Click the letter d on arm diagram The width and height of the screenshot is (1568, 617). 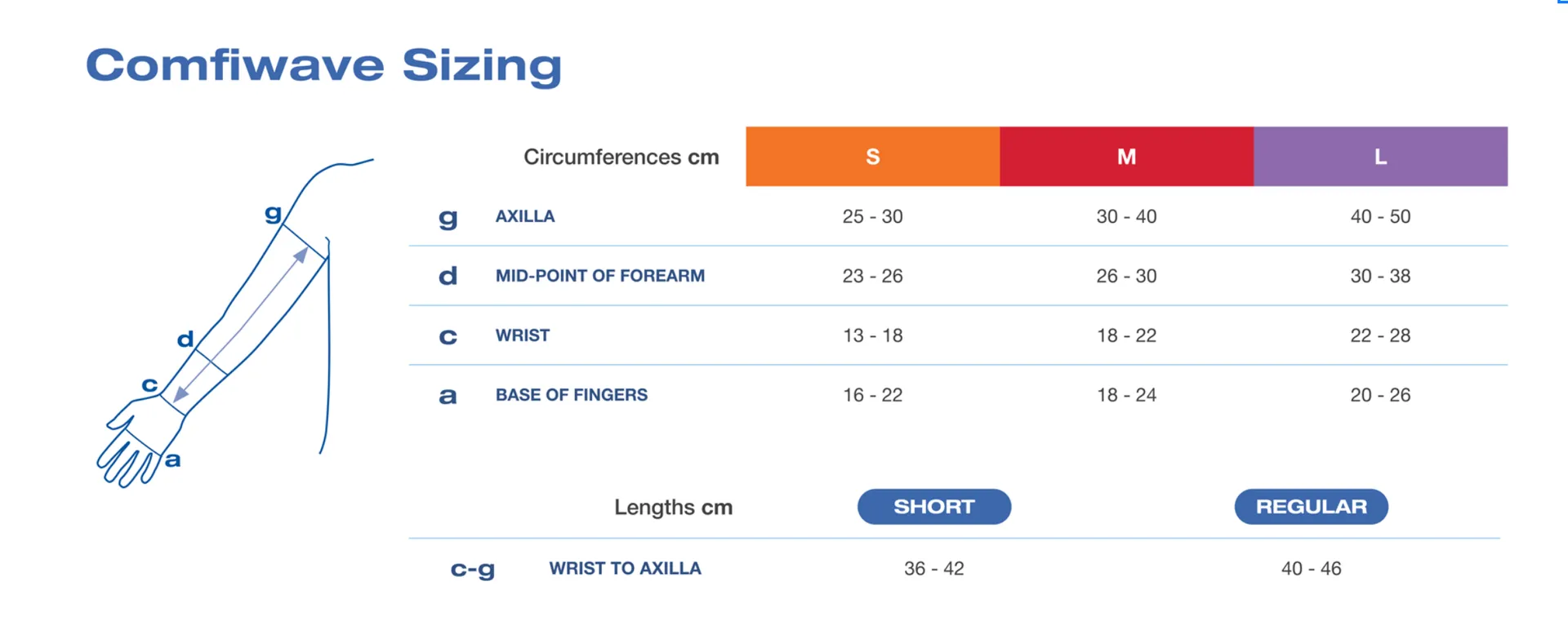click(x=185, y=339)
